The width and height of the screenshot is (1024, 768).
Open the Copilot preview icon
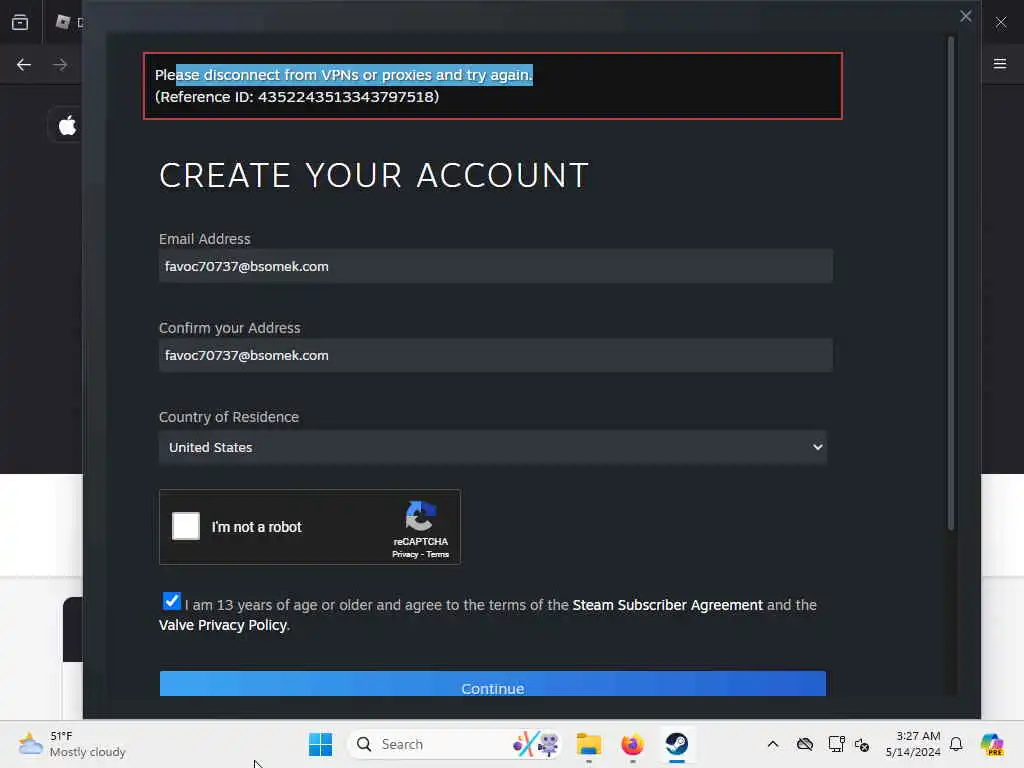coord(992,744)
